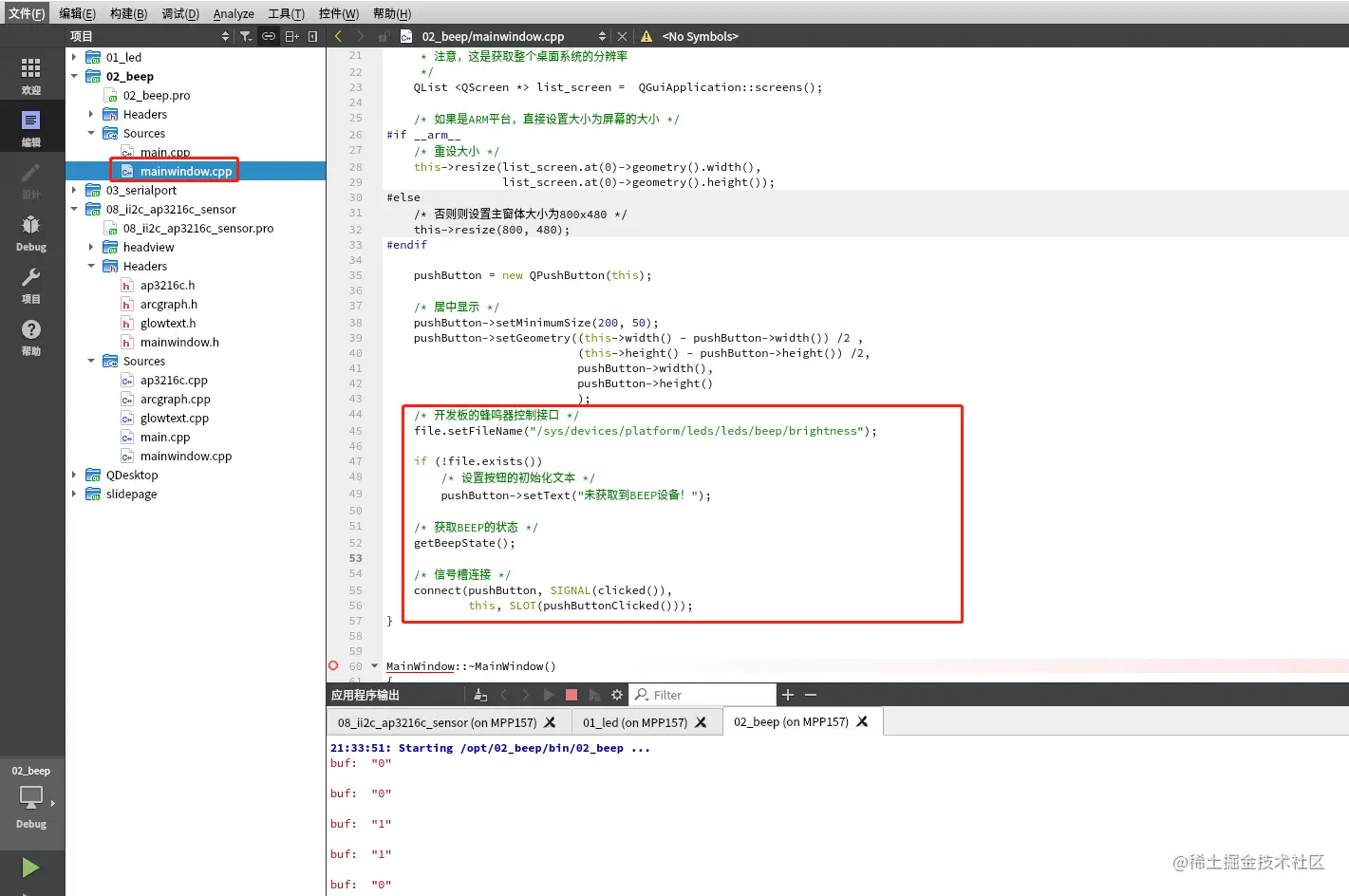Open the Design (设计) mode
This screenshot has height=896, width=1349.
click(x=31, y=180)
